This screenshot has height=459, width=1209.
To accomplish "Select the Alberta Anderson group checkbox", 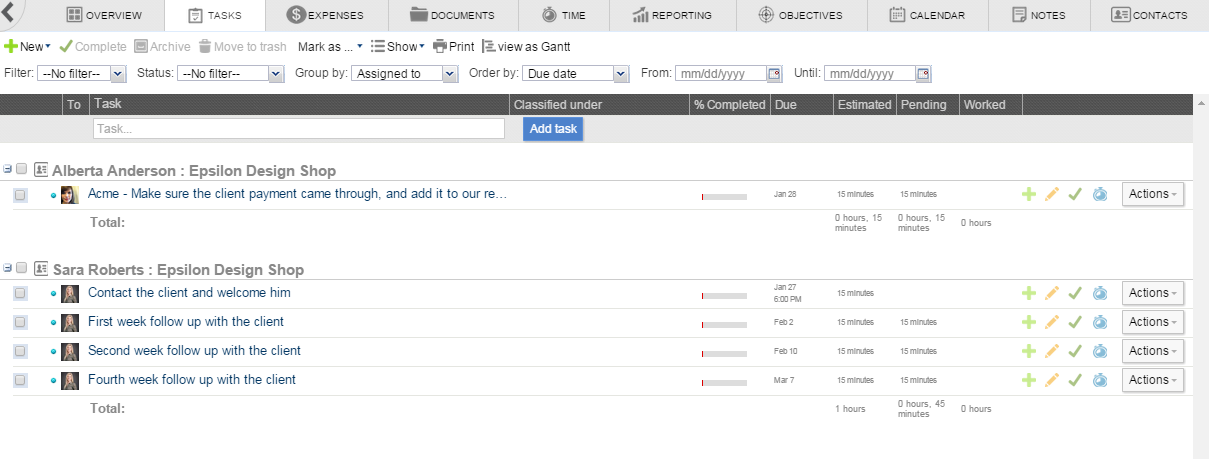I will pos(22,170).
